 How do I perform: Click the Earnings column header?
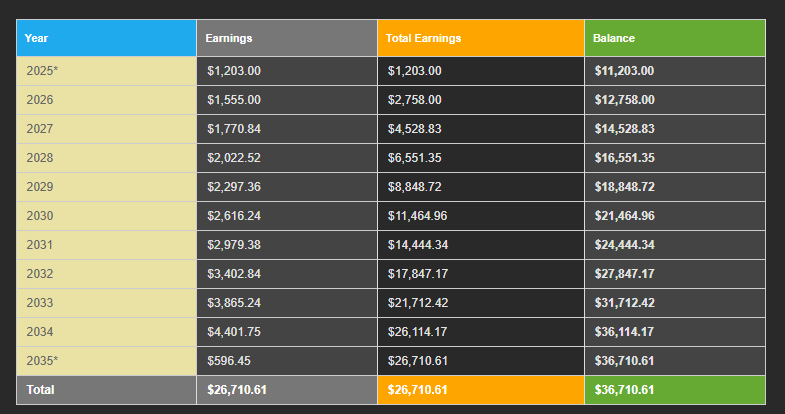tap(287, 38)
